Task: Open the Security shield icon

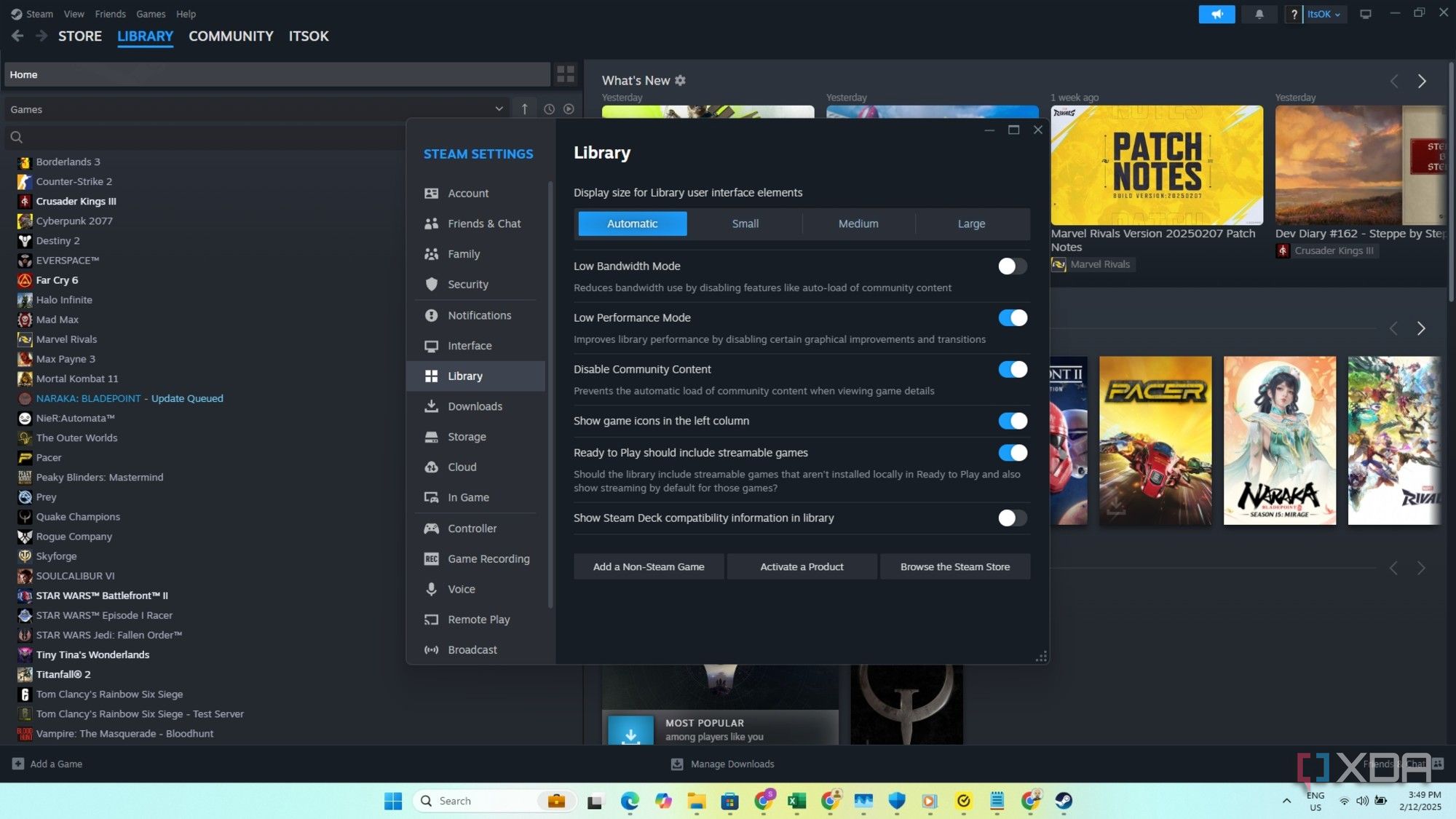Action: click(431, 285)
